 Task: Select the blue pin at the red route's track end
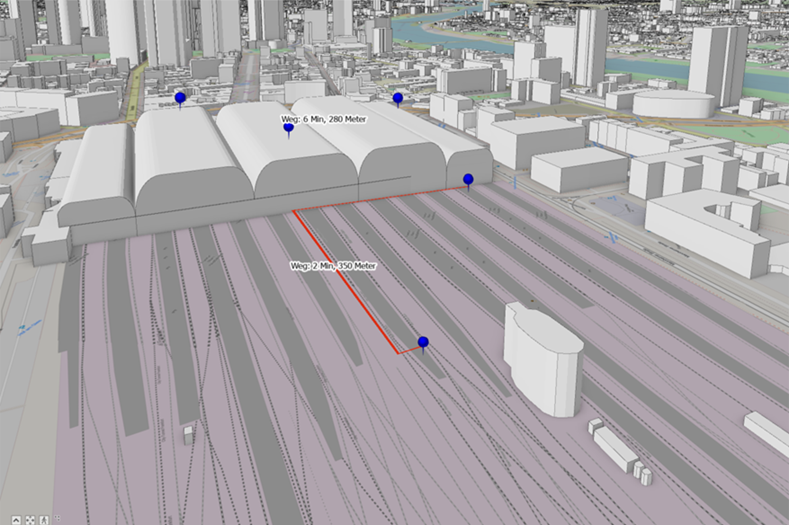click(423, 343)
